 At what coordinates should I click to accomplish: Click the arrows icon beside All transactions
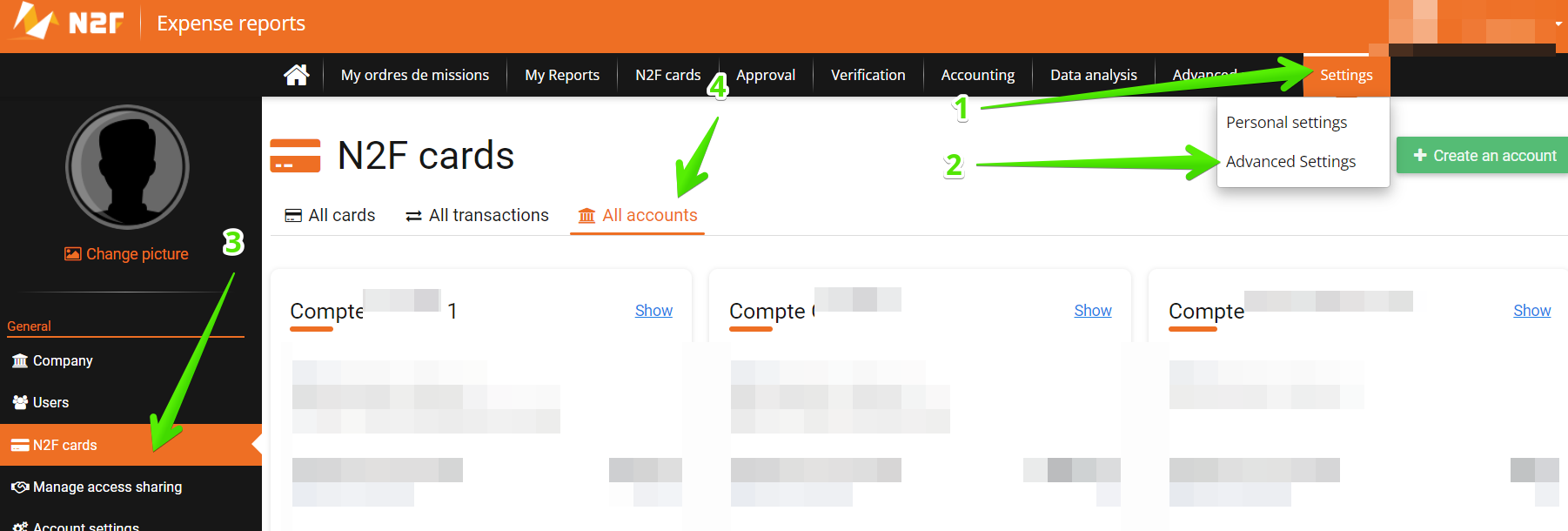coord(414,216)
